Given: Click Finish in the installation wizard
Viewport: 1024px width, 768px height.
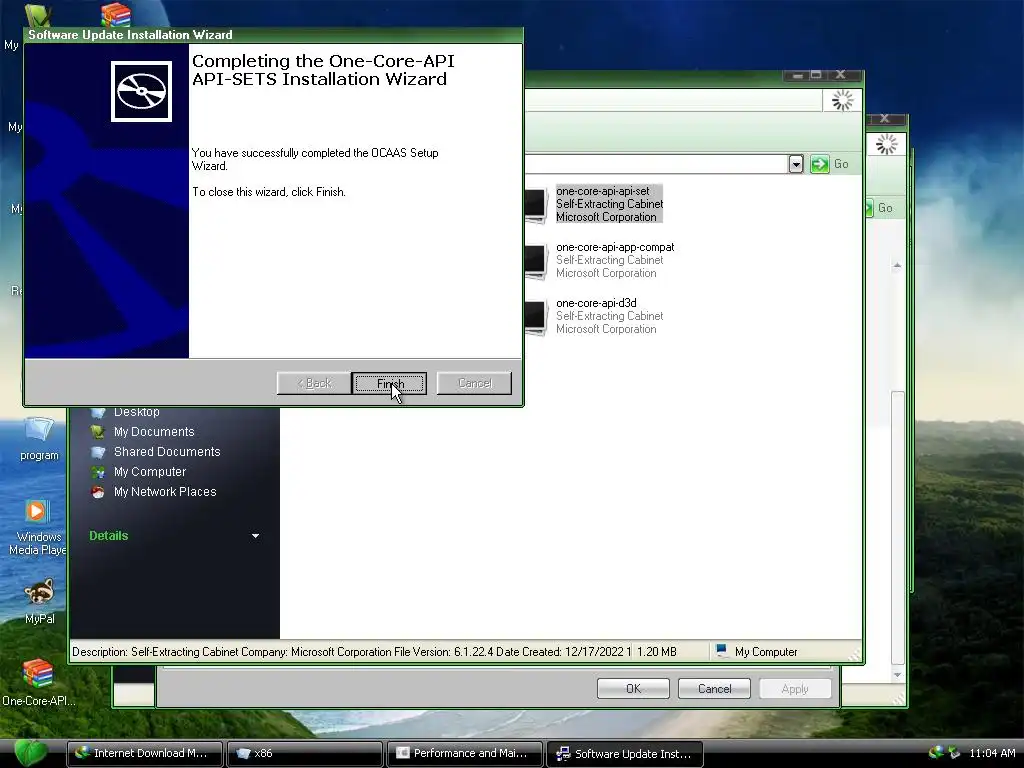Looking at the screenshot, I should 389,383.
